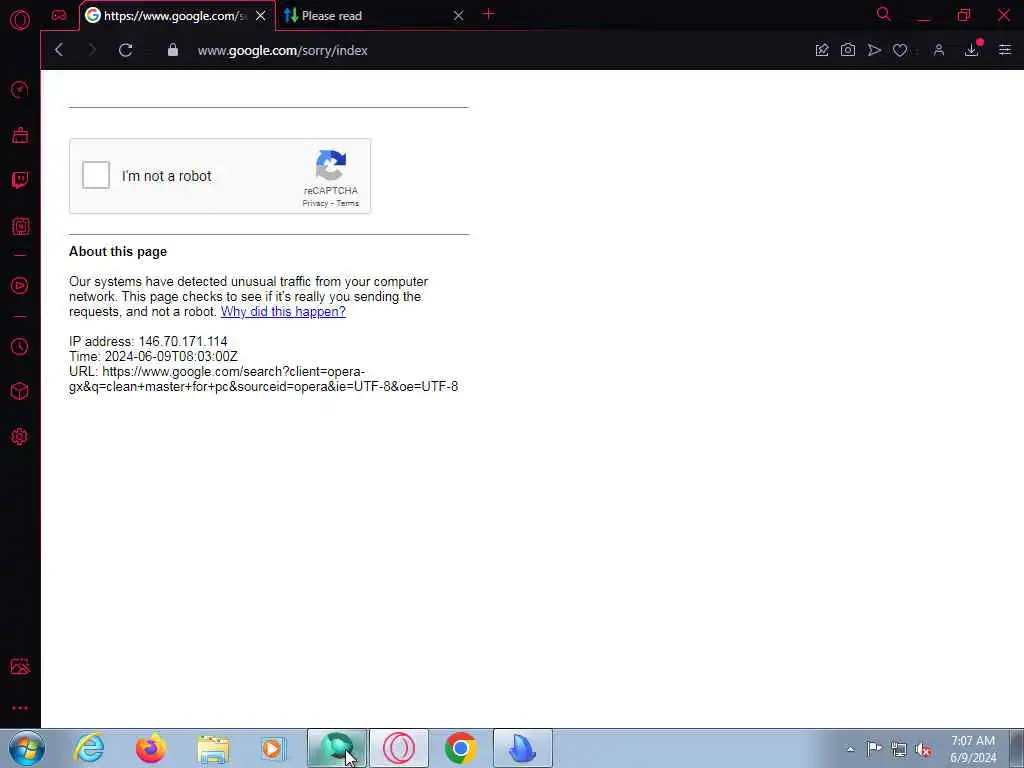This screenshot has width=1024, height=768.
Task: Open Action Center flag tray icon
Action: [x=874, y=748]
